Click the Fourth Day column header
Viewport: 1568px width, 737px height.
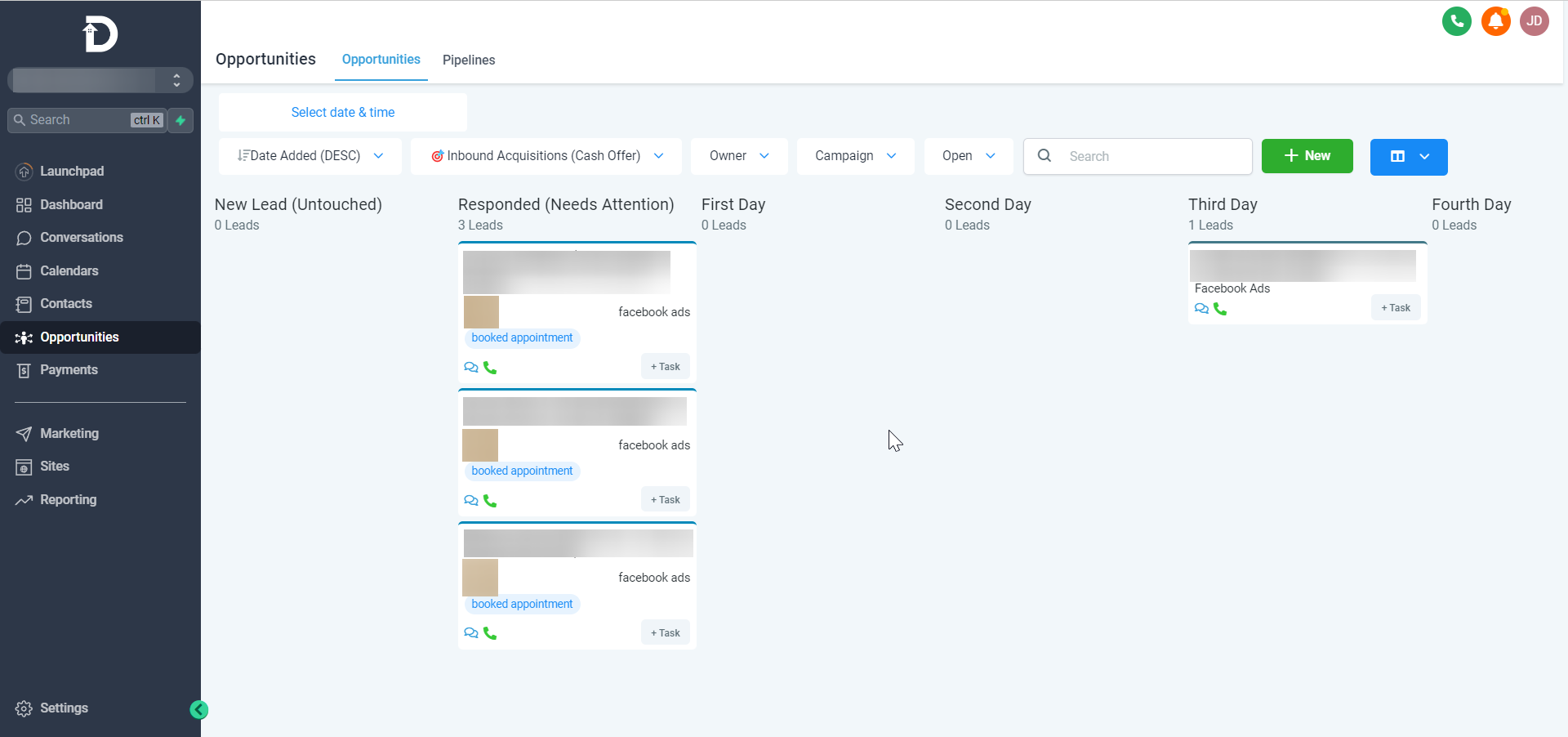tap(1472, 204)
